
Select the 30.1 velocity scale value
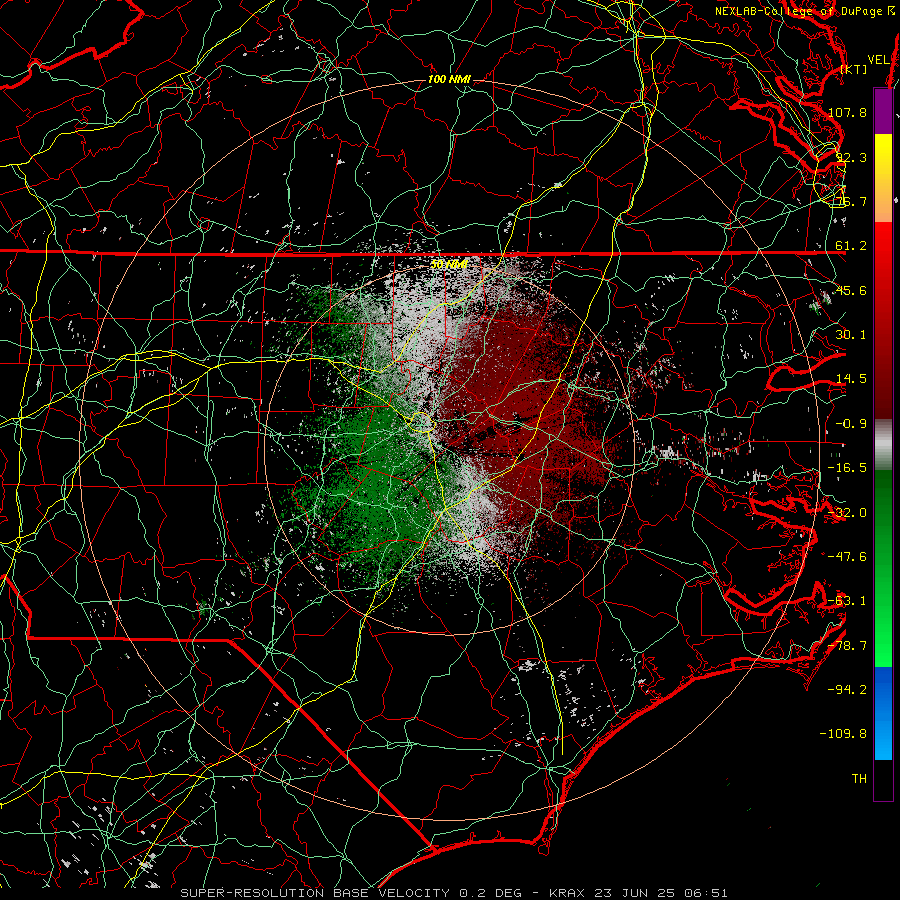coord(851,335)
